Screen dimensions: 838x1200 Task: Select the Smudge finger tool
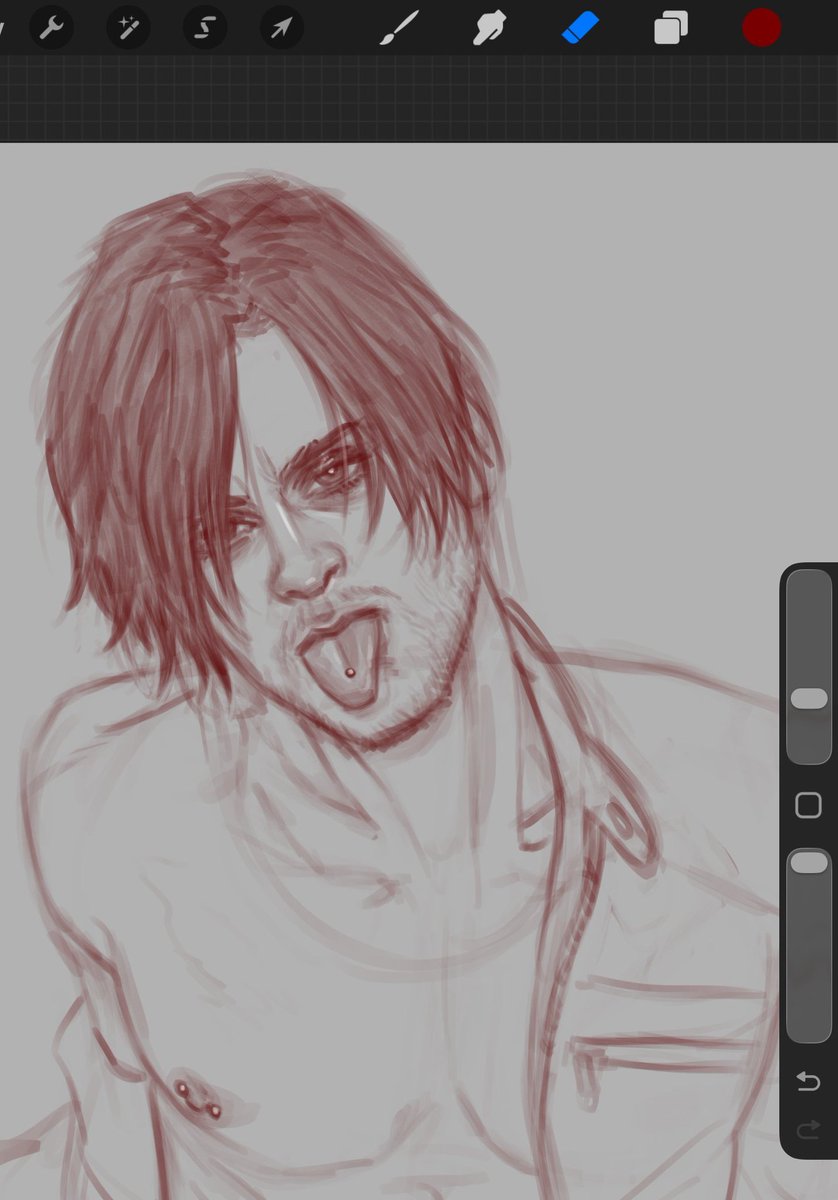(x=489, y=28)
